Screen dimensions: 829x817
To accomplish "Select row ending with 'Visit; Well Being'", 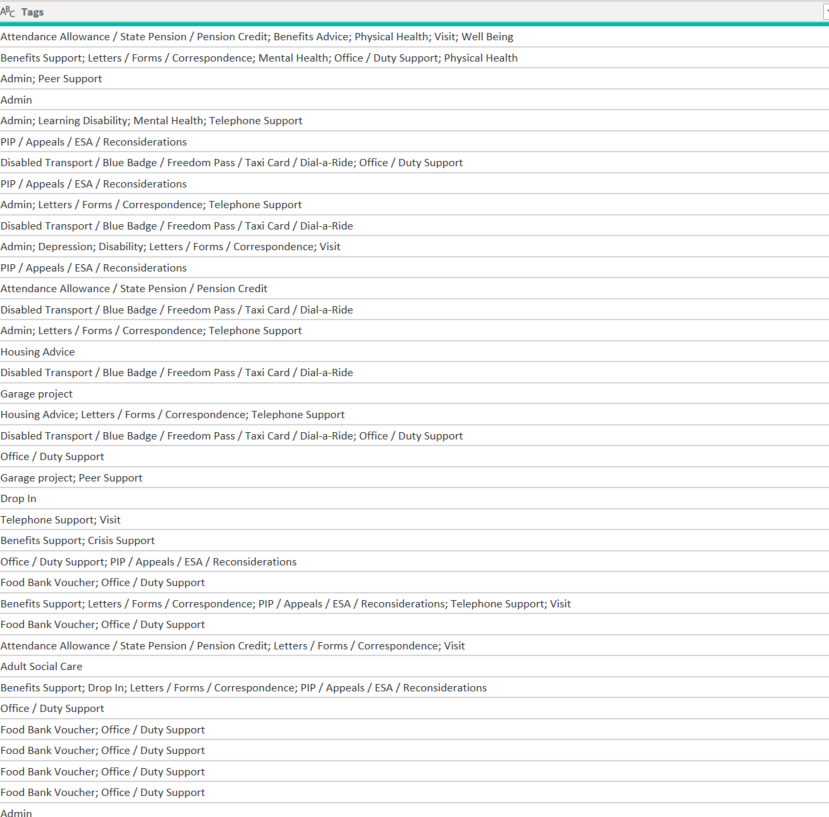I will point(414,36).
